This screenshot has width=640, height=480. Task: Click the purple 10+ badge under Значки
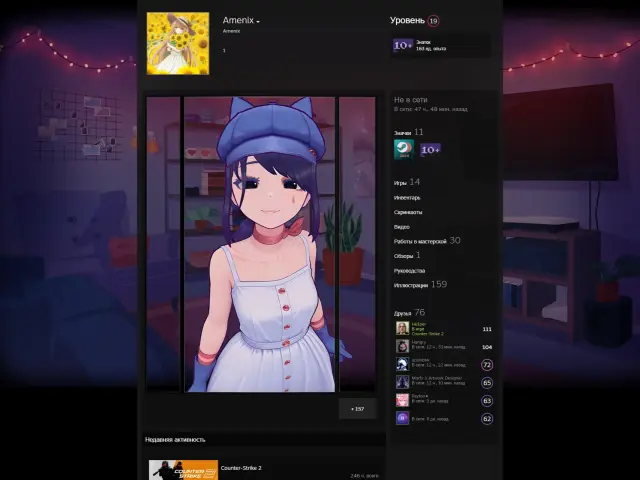(x=430, y=149)
